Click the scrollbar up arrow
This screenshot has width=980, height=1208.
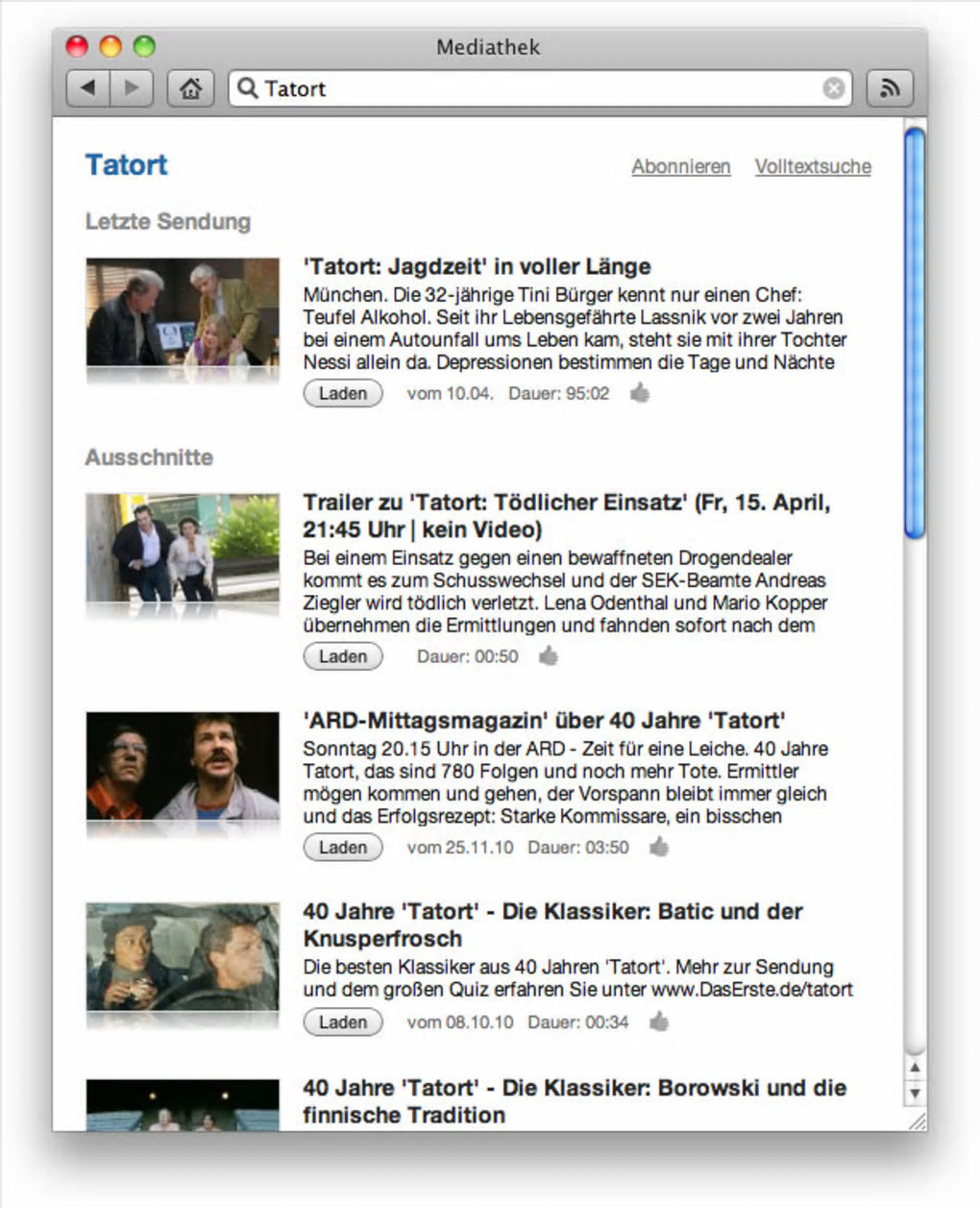click(x=915, y=1068)
